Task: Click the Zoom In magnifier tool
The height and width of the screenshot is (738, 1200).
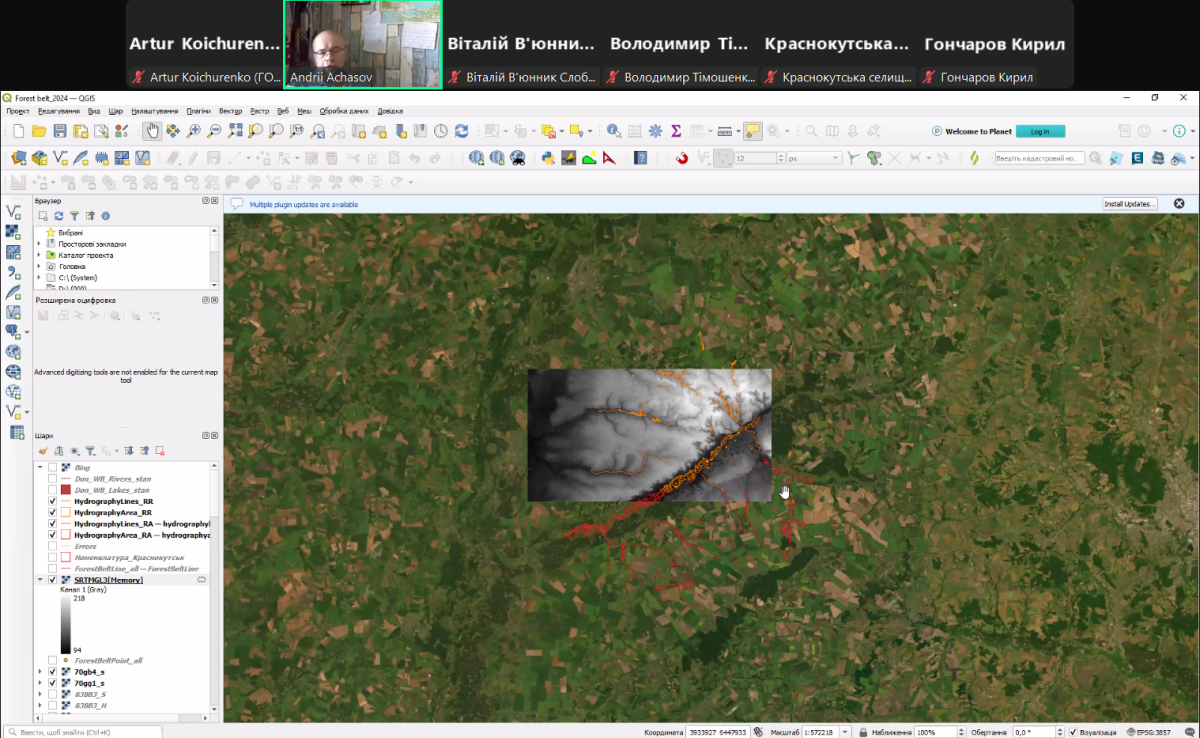Action: tap(194, 131)
